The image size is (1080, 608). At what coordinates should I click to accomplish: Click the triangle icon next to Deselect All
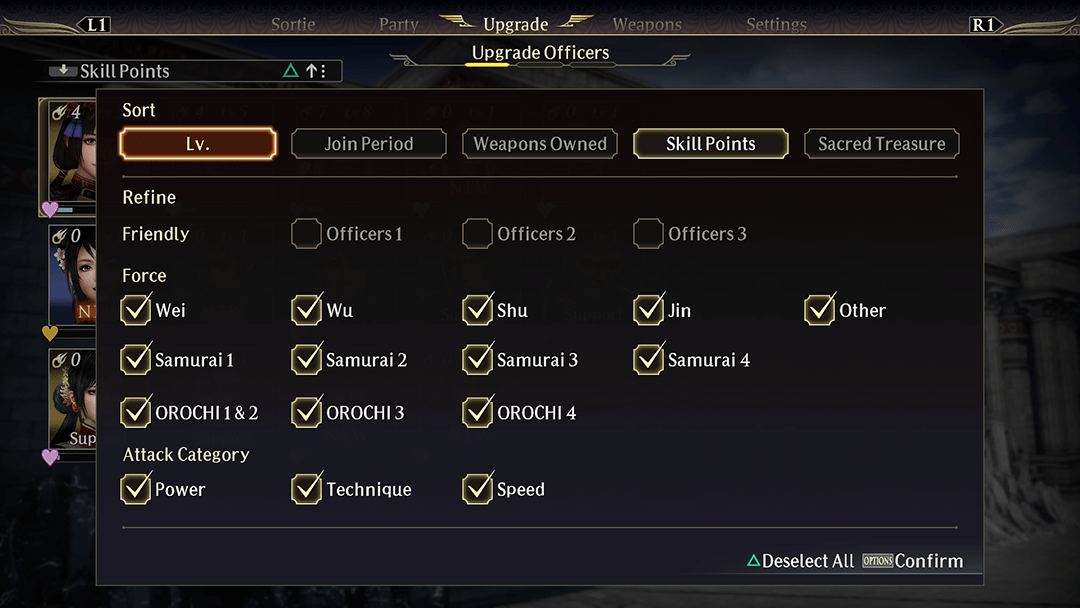(x=754, y=560)
